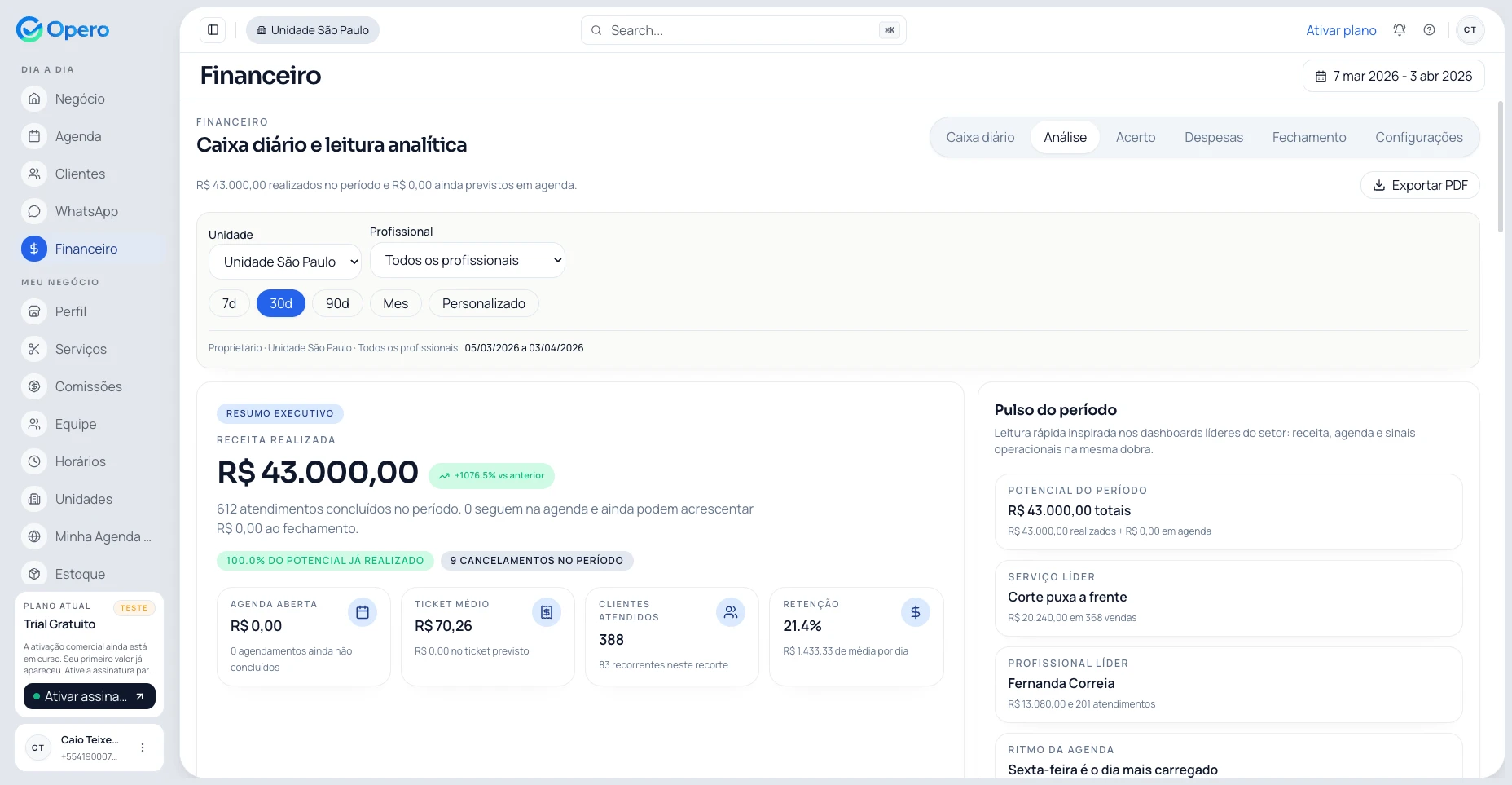Open the help question-mark icon

pyautogui.click(x=1428, y=29)
